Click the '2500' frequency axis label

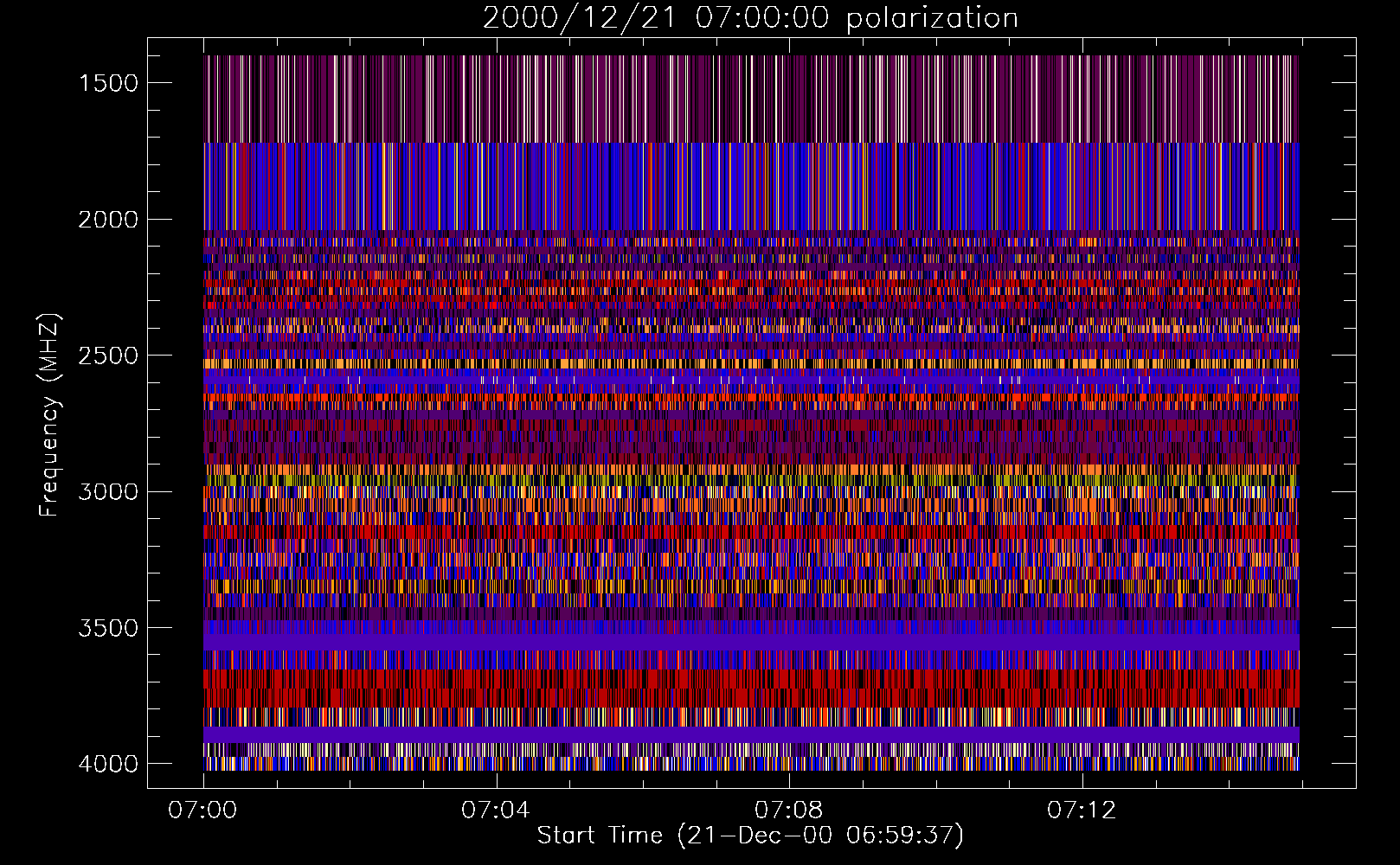point(108,356)
